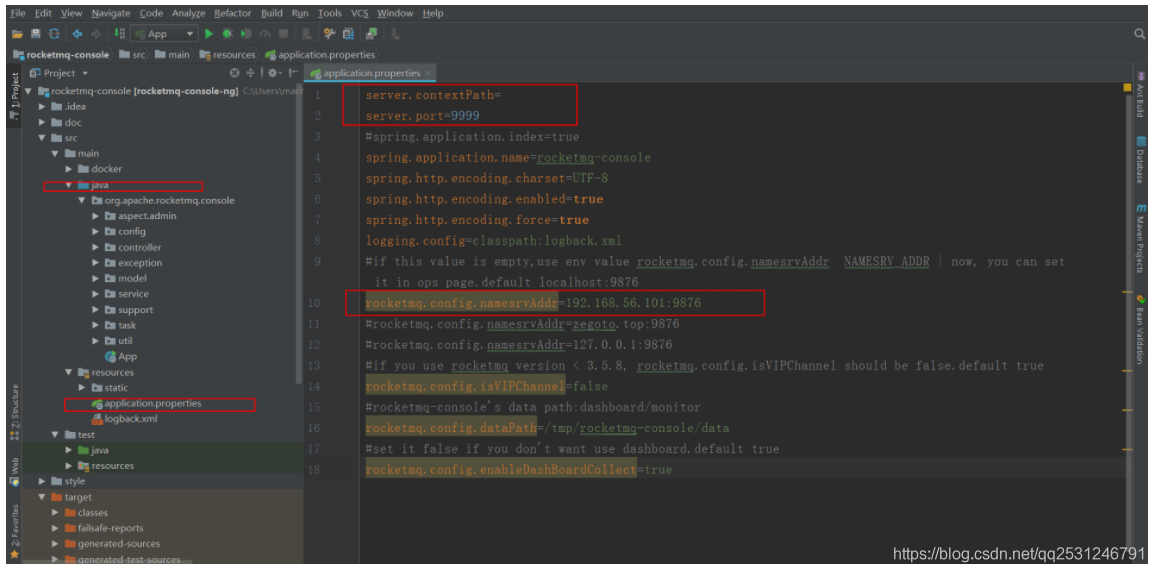Screen dimensions: 1154x573
Task: Click the logging.config=classpath:logback.xml line
Action: [494, 241]
